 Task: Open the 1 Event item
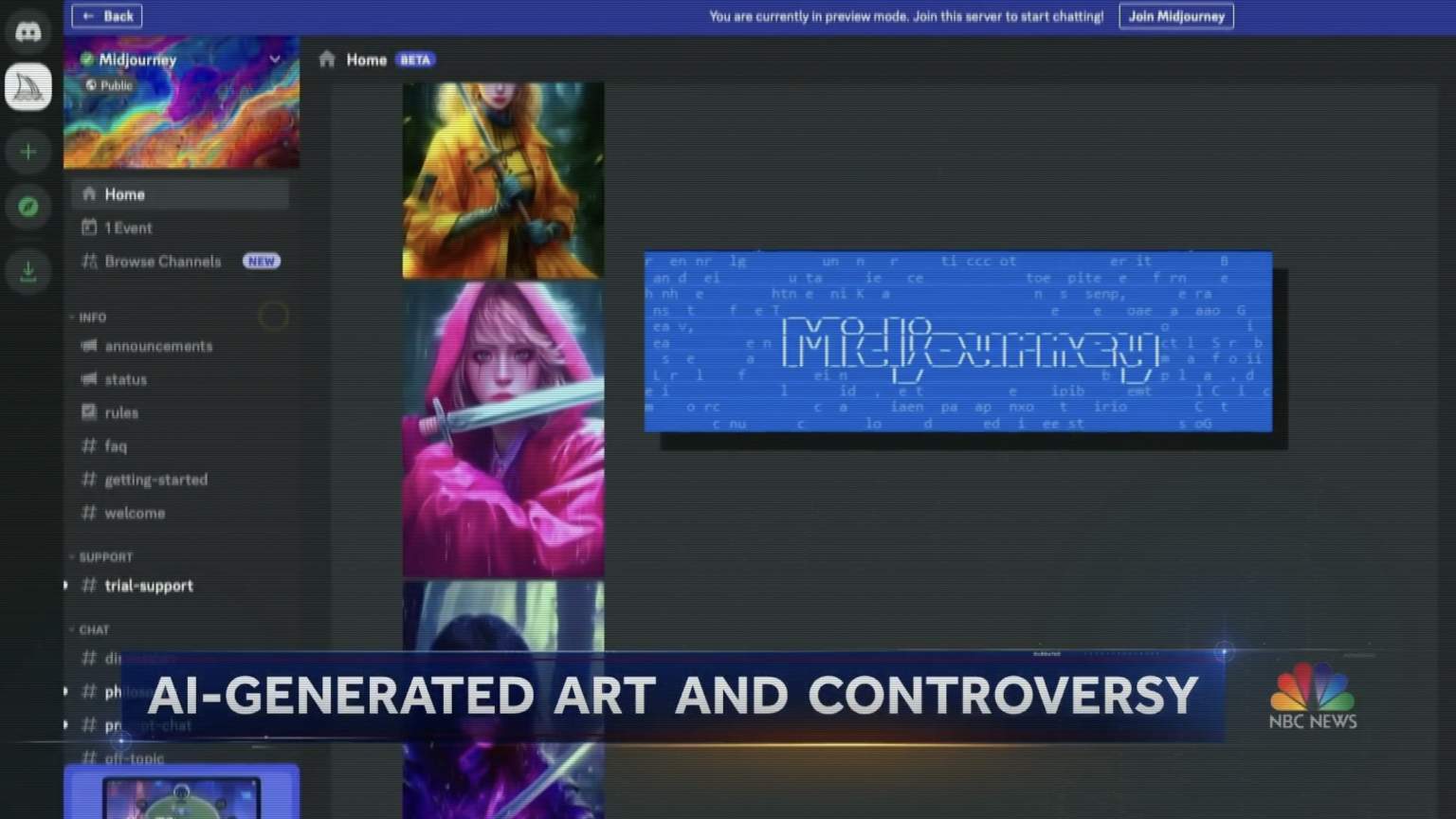point(180,227)
